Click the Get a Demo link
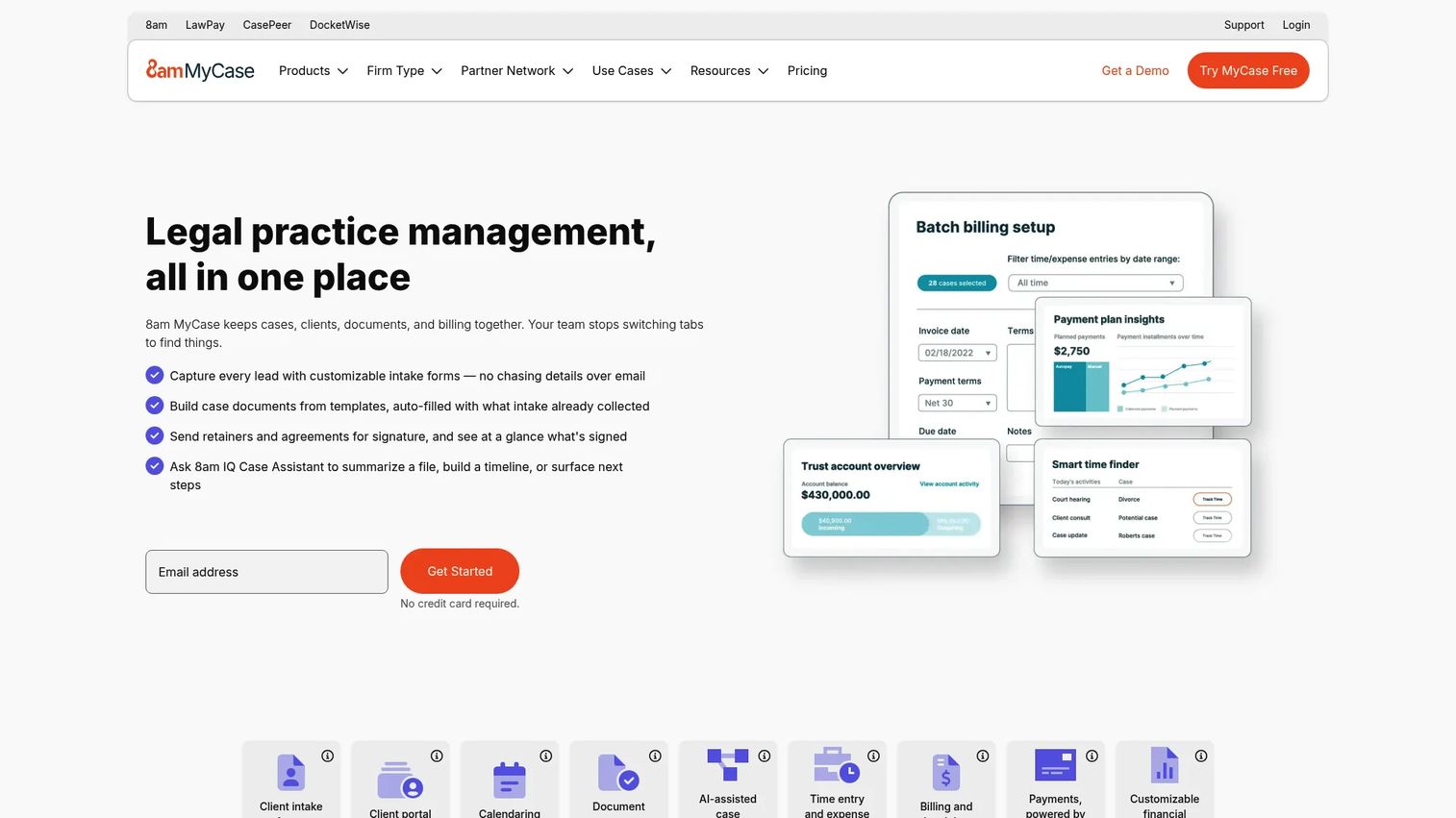The height and width of the screenshot is (818, 1456). coord(1136,71)
